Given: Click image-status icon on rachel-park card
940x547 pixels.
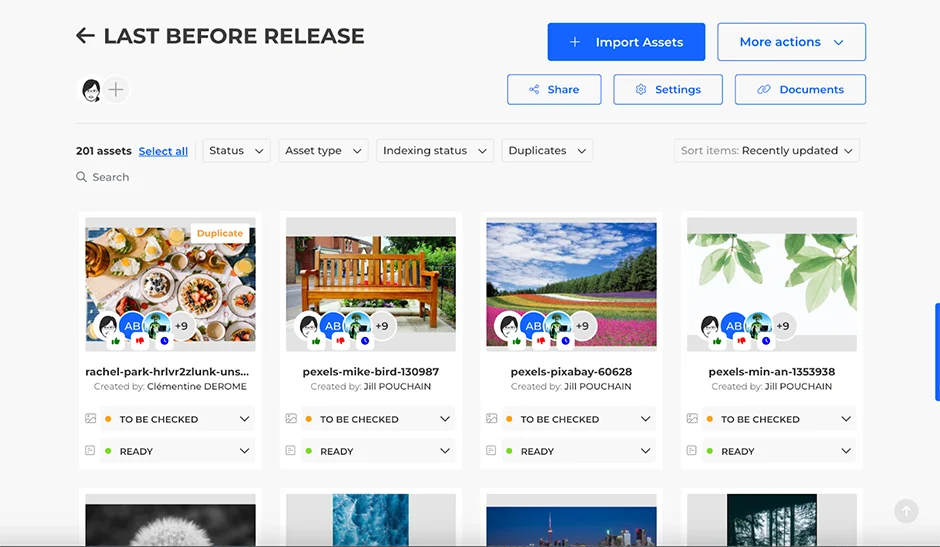Looking at the screenshot, I should pos(91,419).
